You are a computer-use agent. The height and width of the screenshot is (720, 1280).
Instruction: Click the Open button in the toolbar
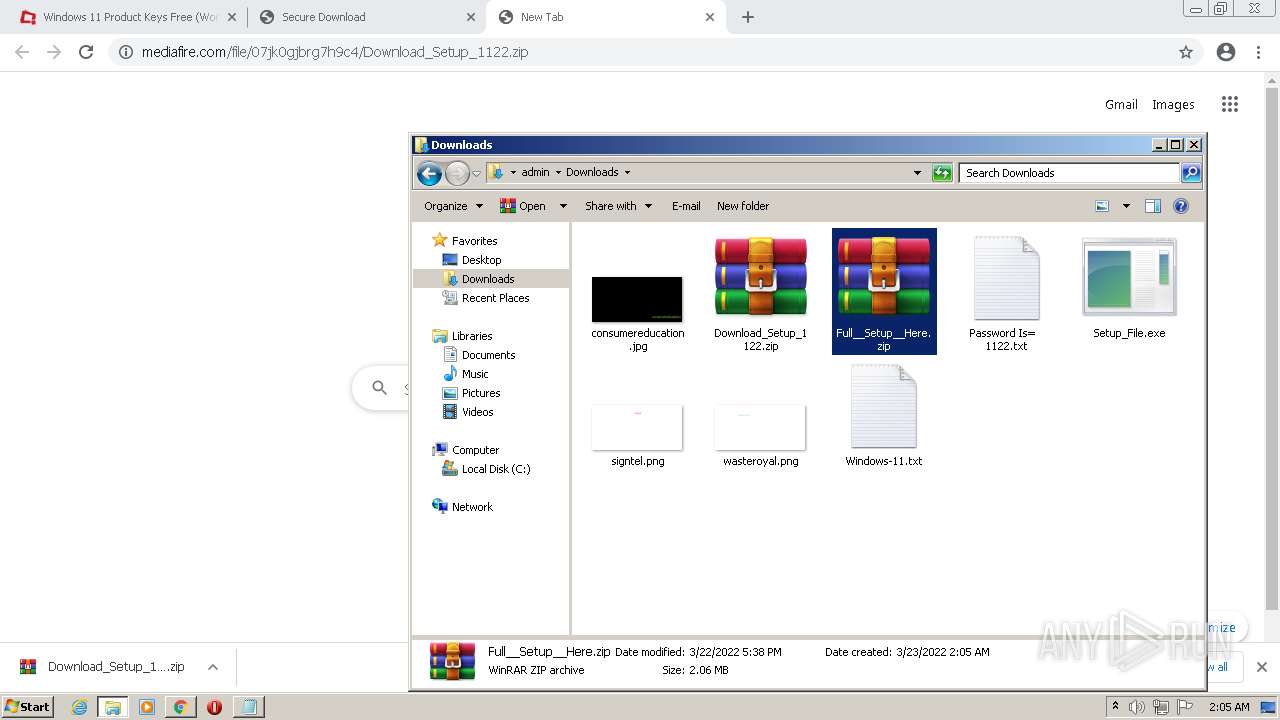click(523, 206)
